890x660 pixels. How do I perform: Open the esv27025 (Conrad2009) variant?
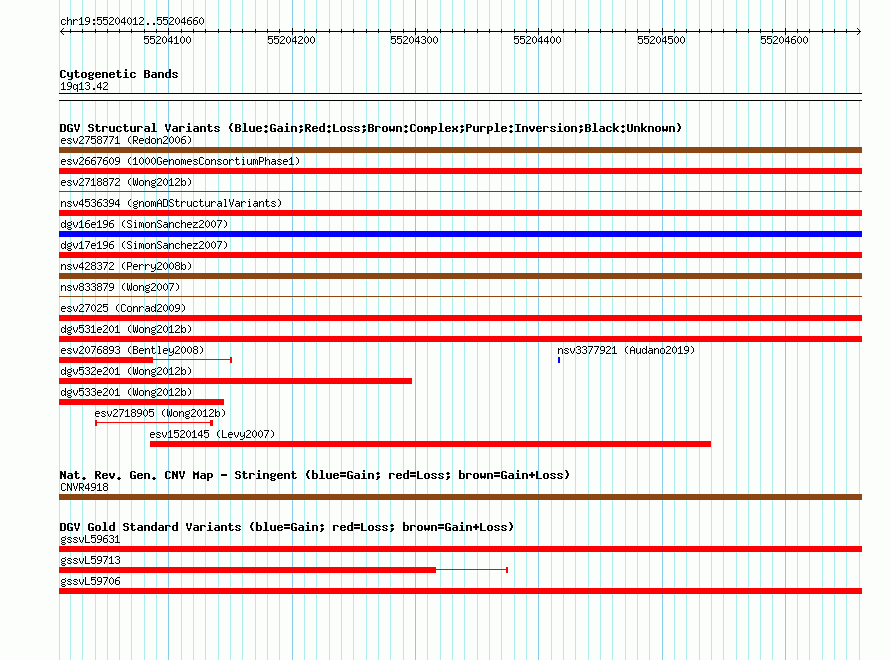[123, 308]
